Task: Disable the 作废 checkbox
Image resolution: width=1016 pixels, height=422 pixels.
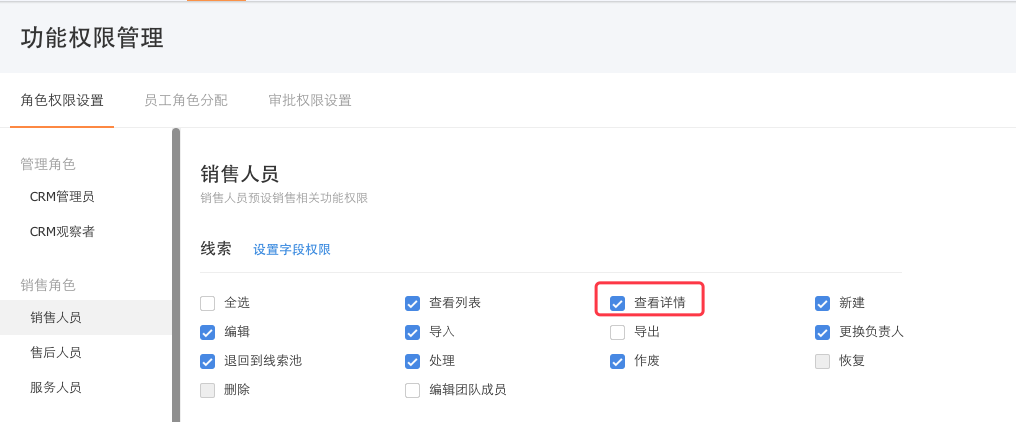Action: [617, 361]
